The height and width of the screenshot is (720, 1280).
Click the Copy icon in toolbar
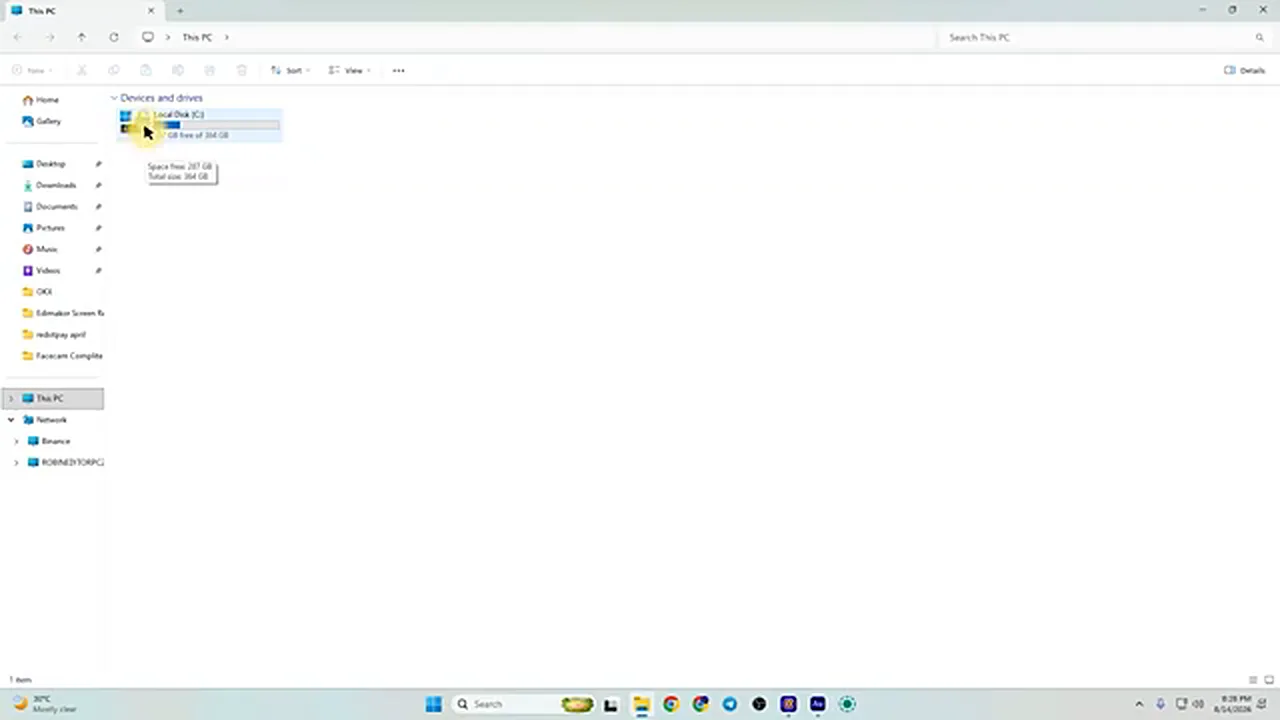pos(114,70)
